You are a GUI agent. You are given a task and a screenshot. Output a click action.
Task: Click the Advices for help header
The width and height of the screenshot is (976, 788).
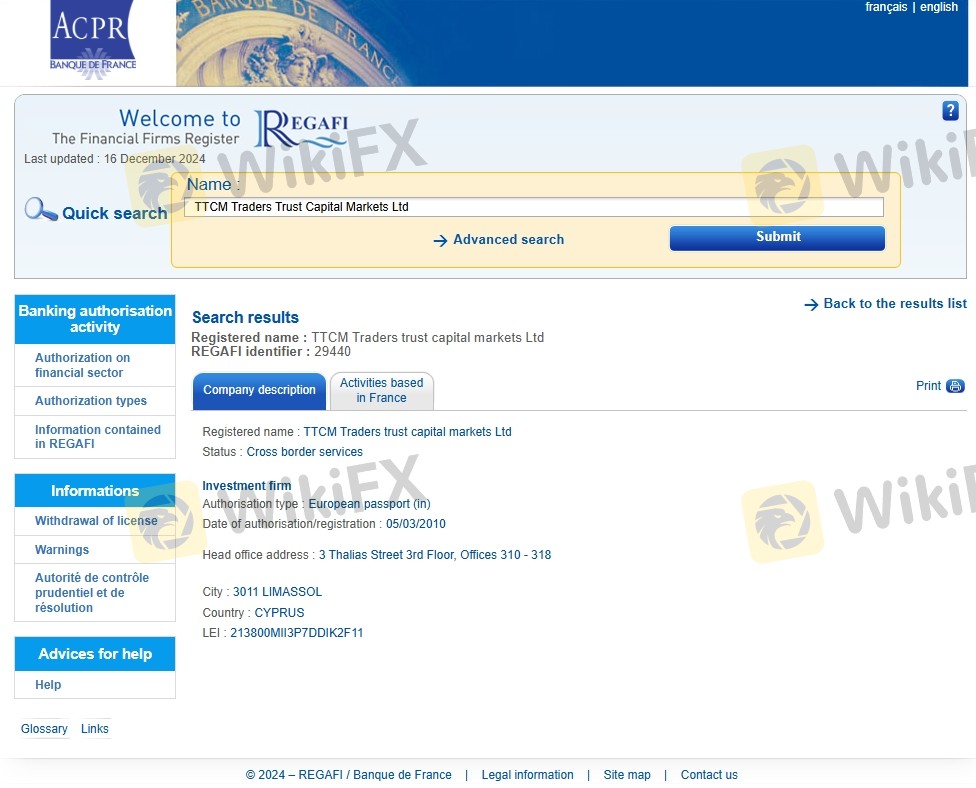[95, 654]
